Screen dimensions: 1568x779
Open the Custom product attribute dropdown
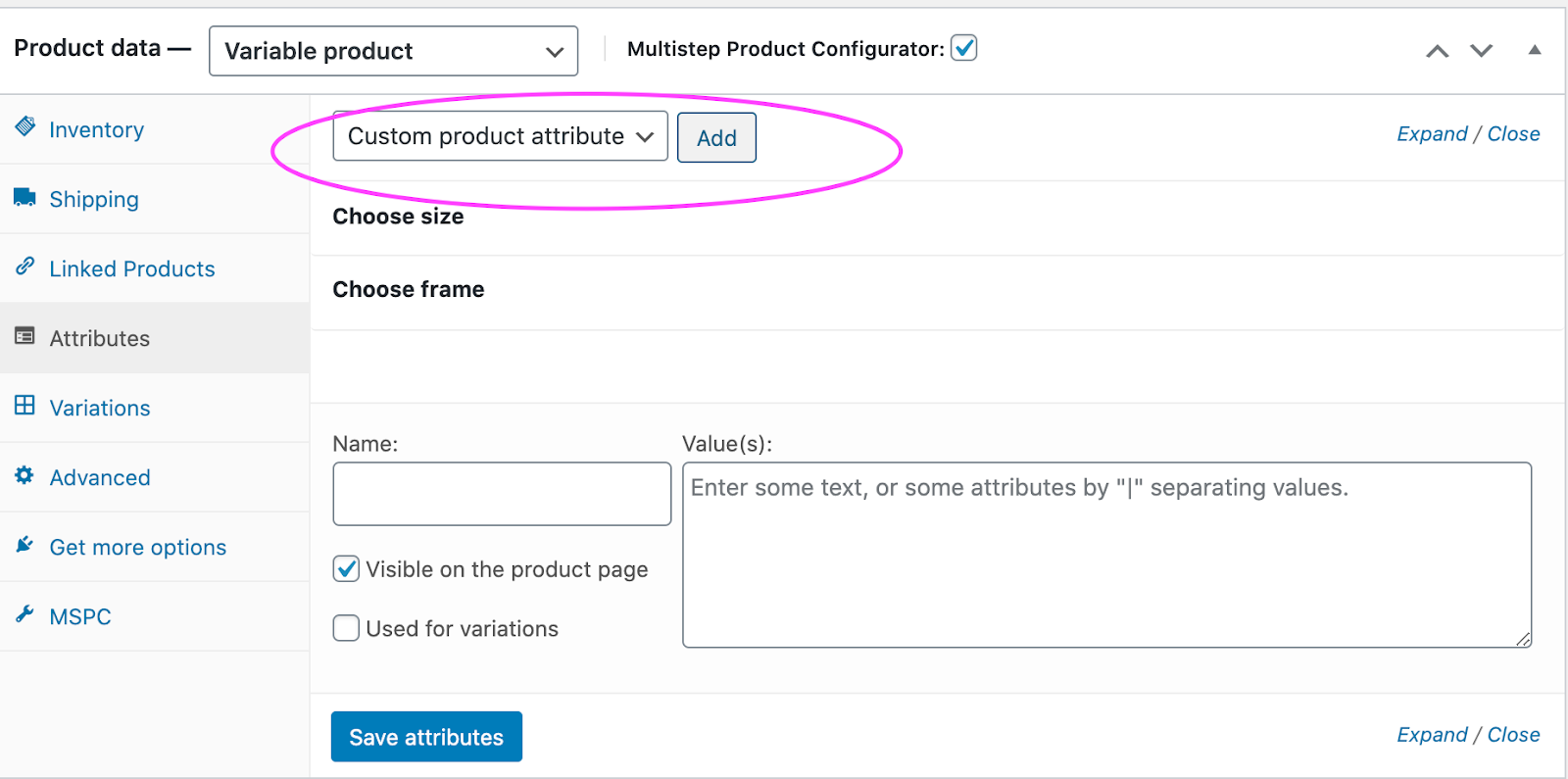point(500,136)
